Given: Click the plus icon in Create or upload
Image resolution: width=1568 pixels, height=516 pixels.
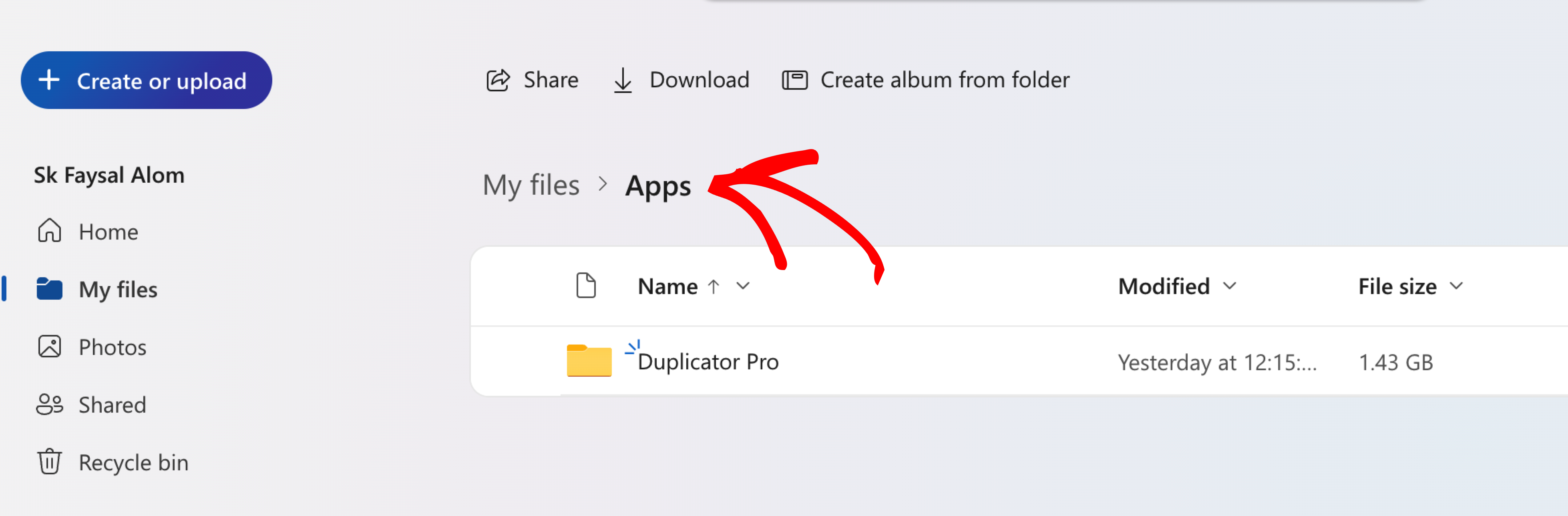Looking at the screenshot, I should tap(49, 80).
